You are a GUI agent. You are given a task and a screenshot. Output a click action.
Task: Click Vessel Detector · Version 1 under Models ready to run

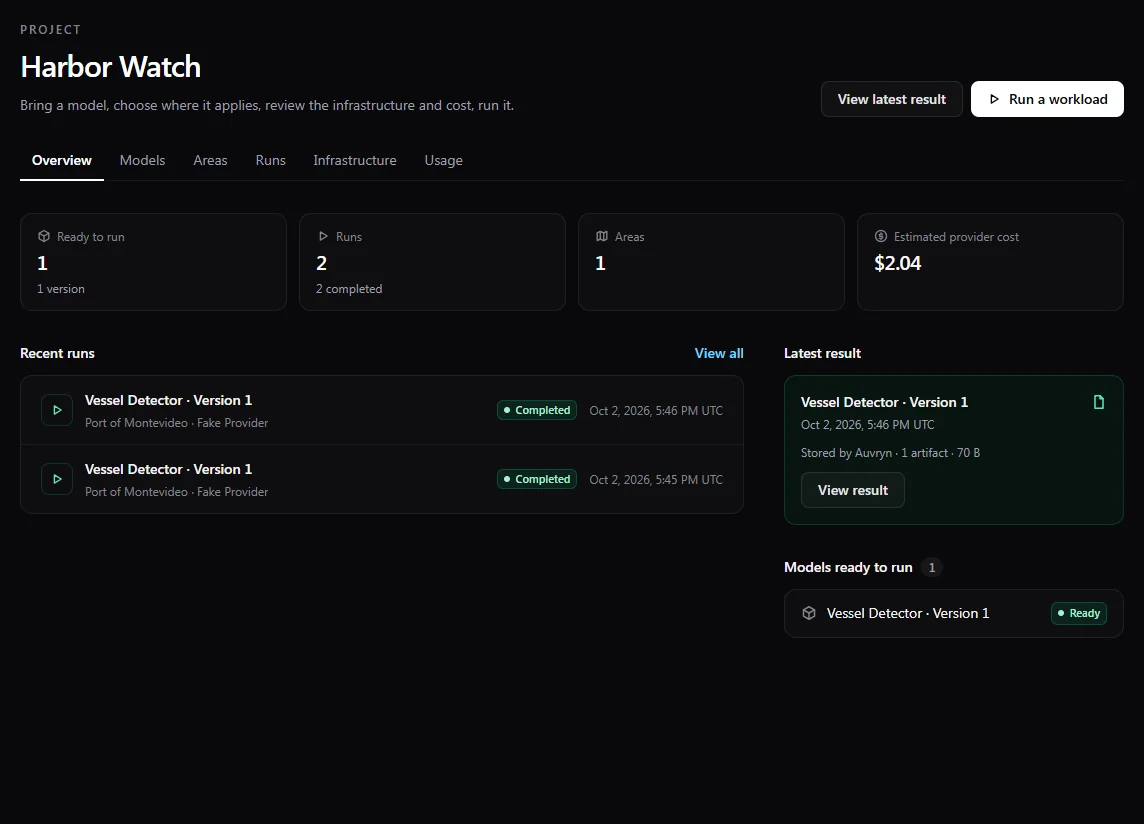(908, 614)
